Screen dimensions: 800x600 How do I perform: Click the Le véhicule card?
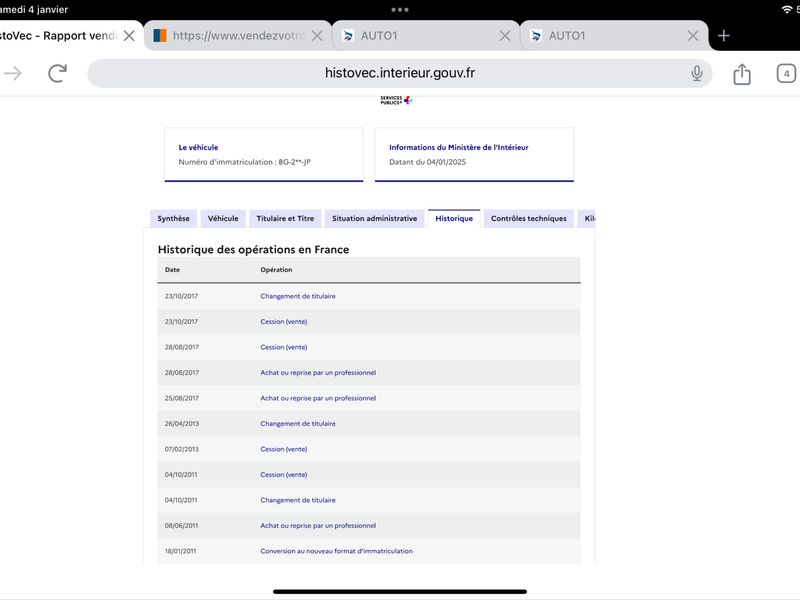point(264,155)
